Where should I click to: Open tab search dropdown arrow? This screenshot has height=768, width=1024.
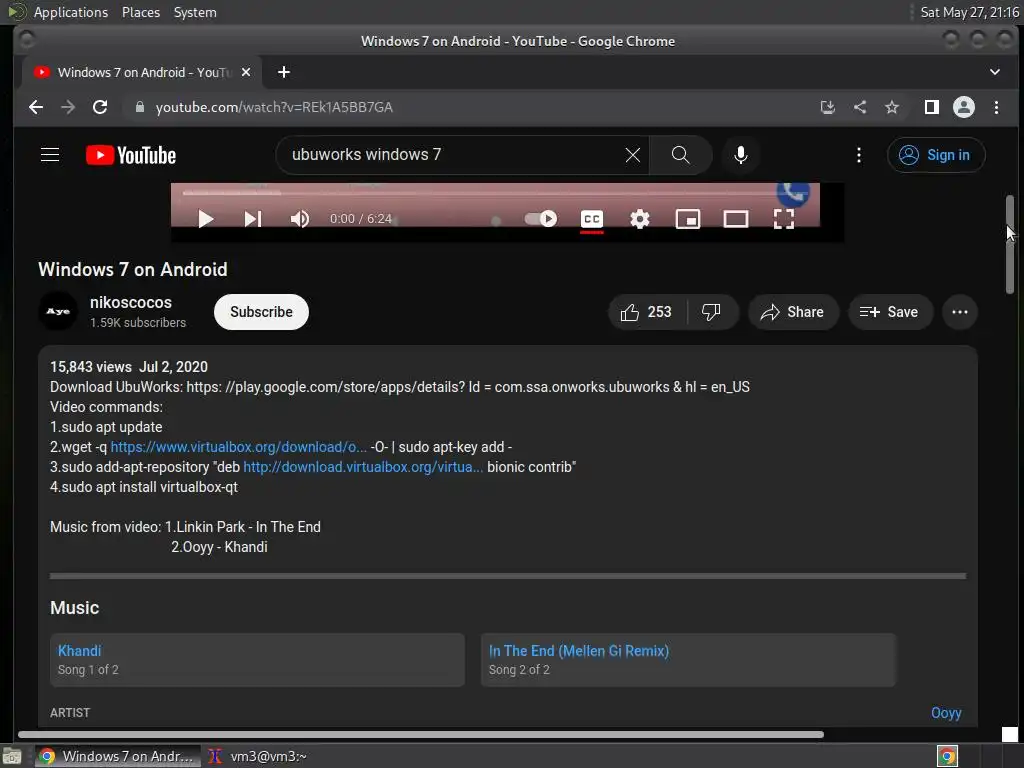pos(995,72)
